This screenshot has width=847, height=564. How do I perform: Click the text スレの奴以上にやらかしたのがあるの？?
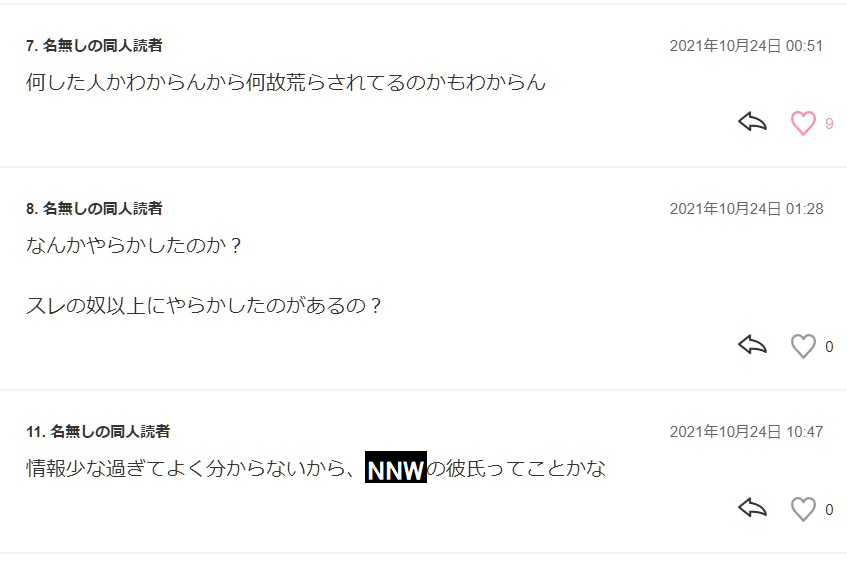coord(205,306)
